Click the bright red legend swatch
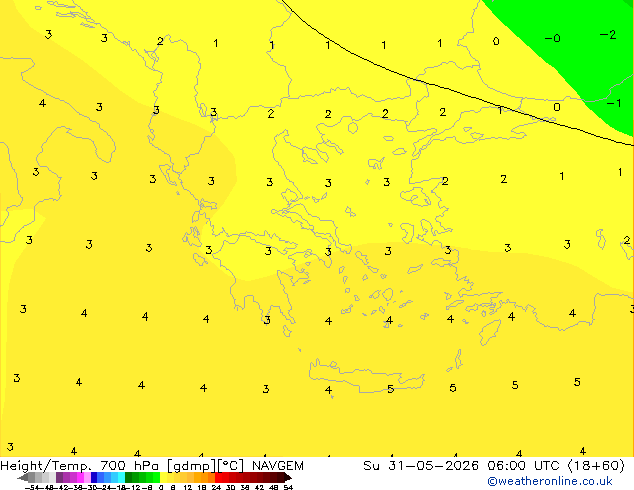Viewport: 634px width, 490px height. [x=218, y=478]
